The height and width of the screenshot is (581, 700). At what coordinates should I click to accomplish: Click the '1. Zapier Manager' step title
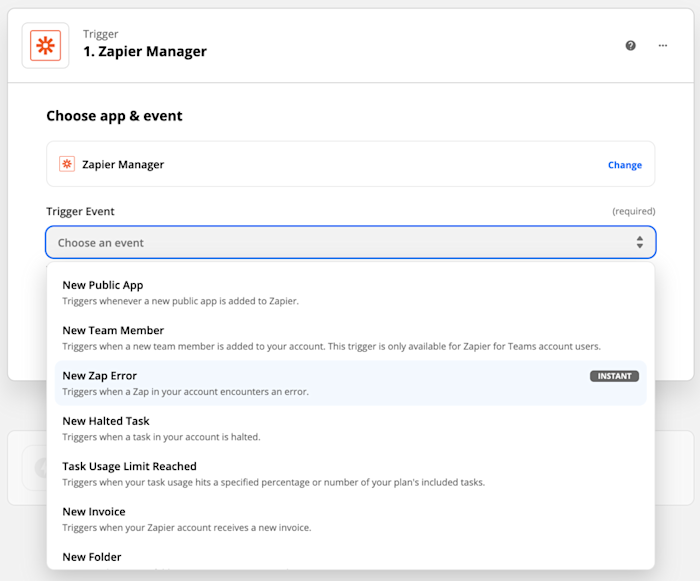click(x=145, y=51)
